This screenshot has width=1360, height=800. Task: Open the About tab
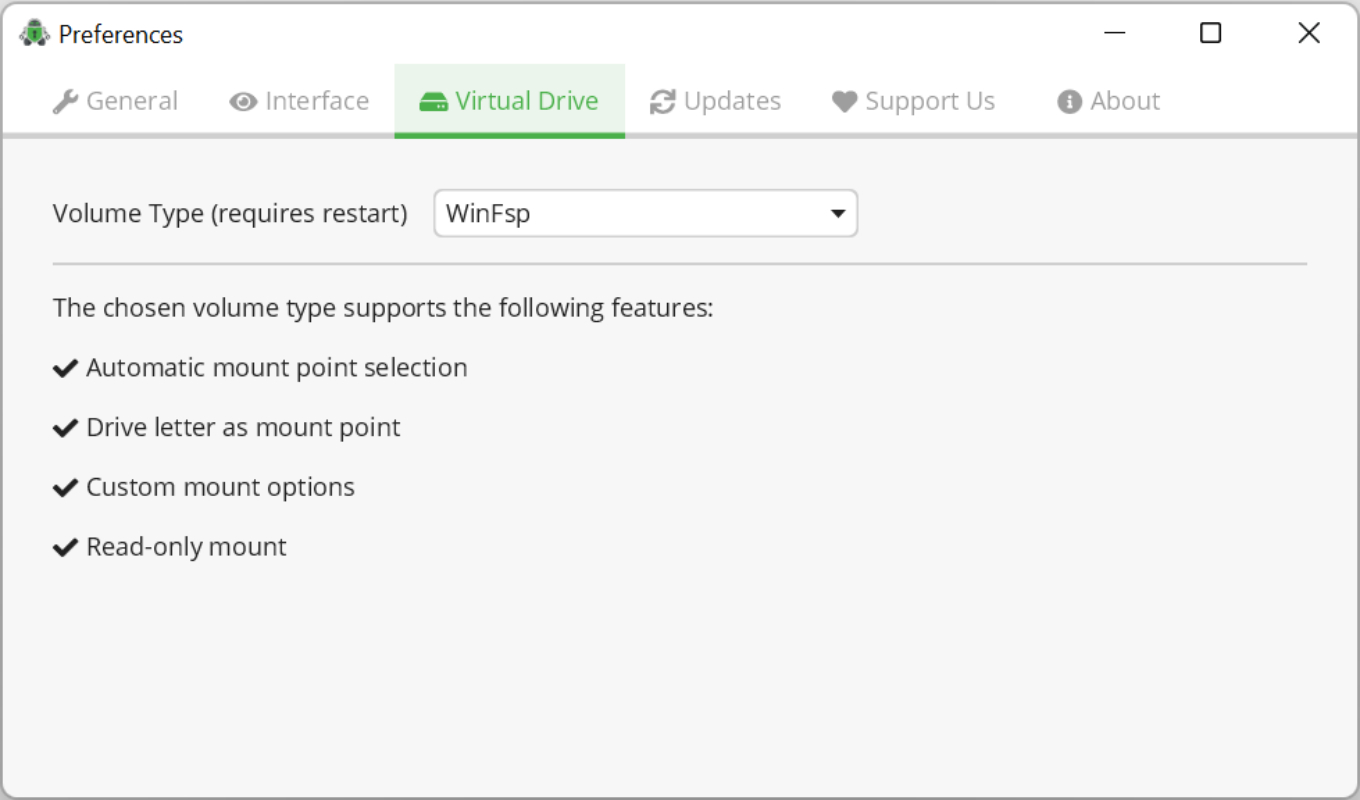tap(1109, 101)
